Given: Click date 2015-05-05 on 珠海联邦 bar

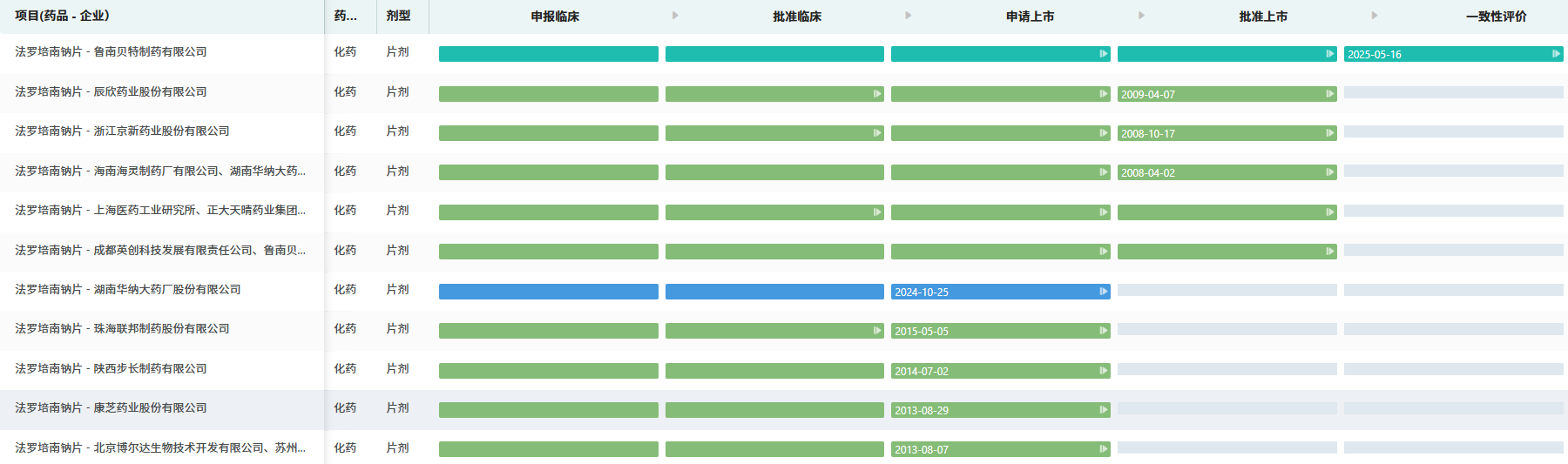Looking at the screenshot, I should point(922,332).
